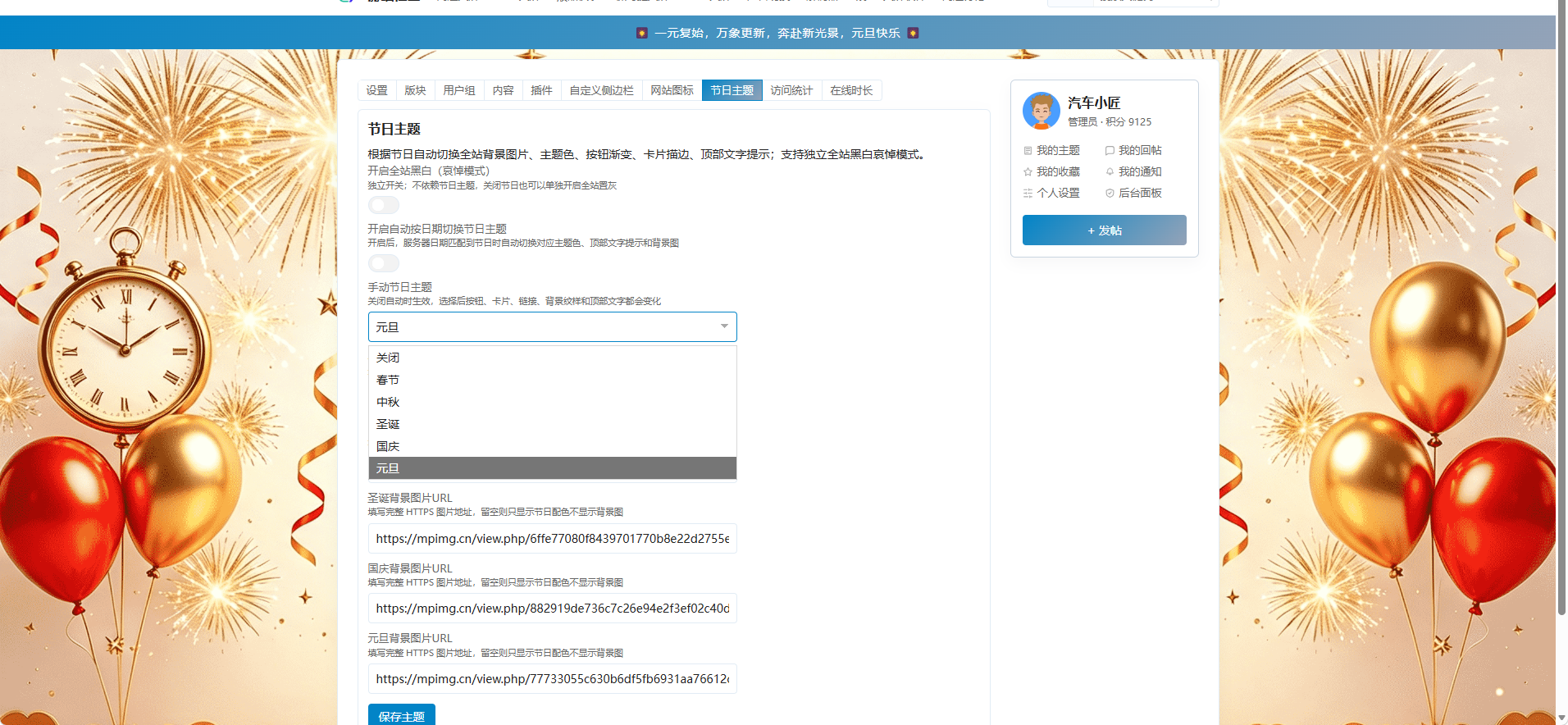
Task: Click the 我的通知 bell icon
Action: click(x=1110, y=172)
